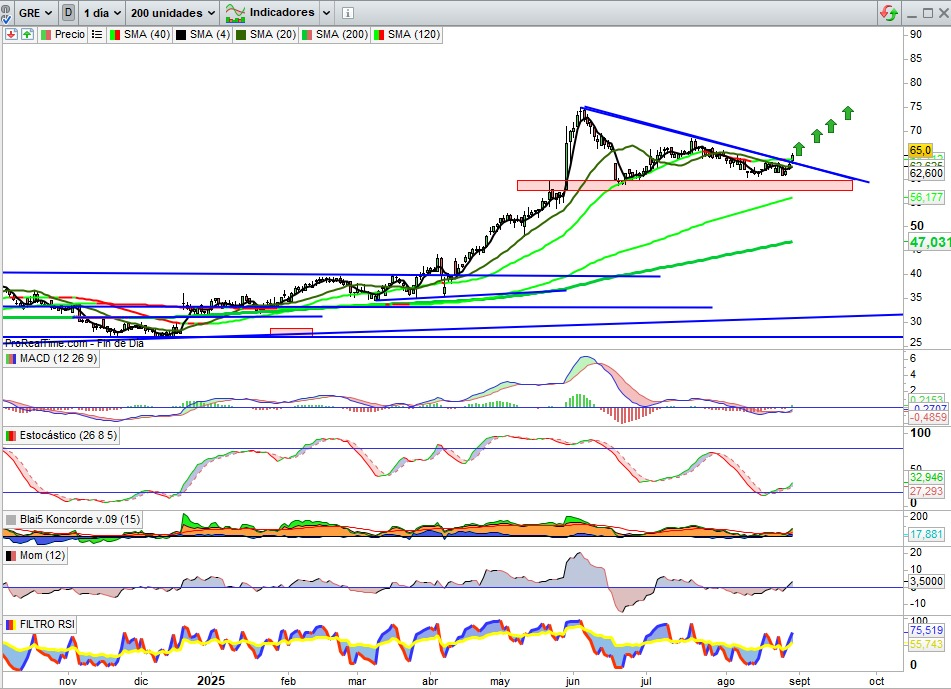The width and height of the screenshot is (951, 689).
Task: Click the 17,881 Koncorde value
Action: point(926,534)
